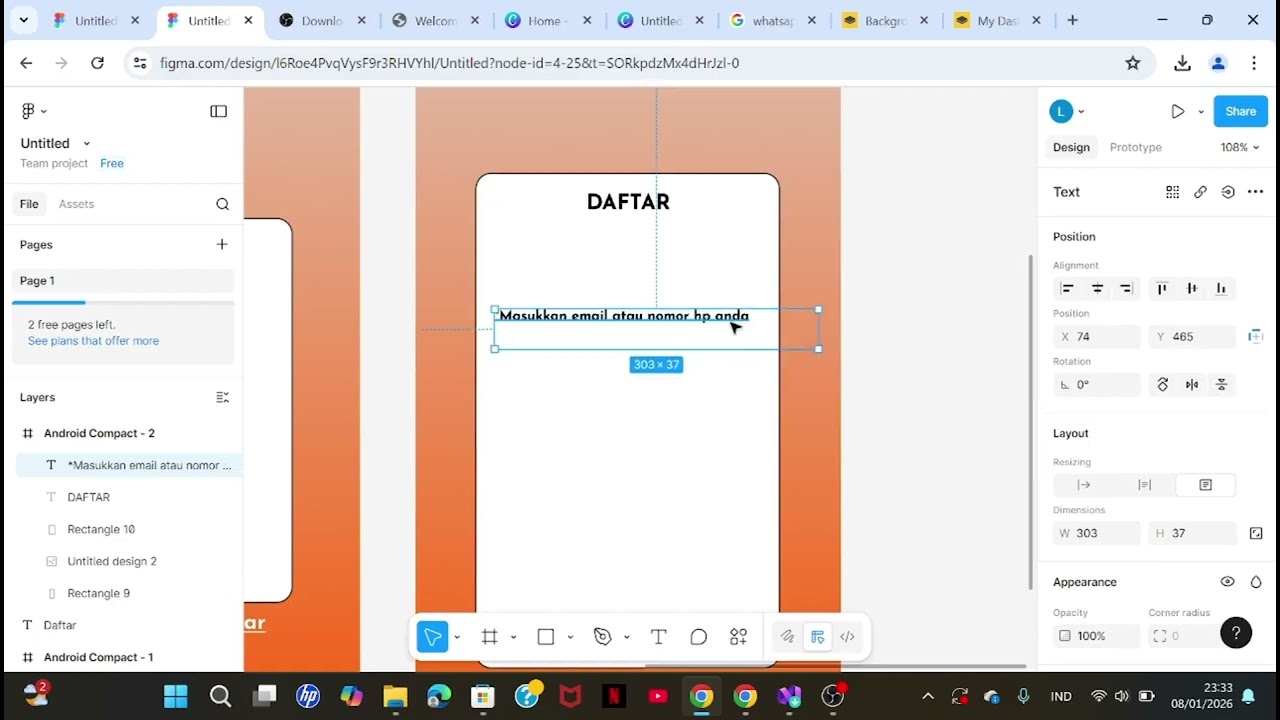Select the Text tool
1280x720 pixels.
[x=658, y=637]
